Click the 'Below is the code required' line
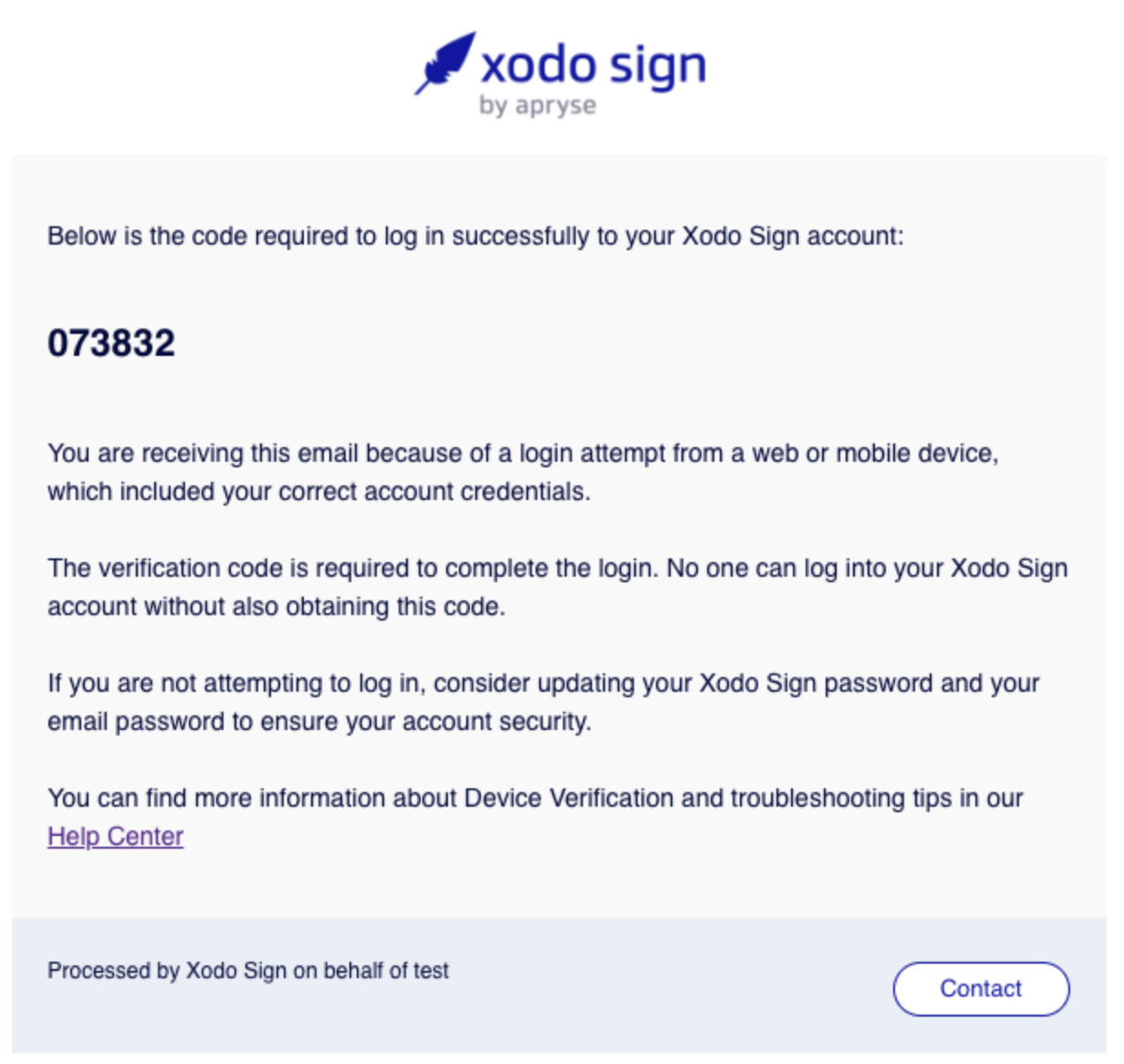 pyautogui.click(x=475, y=236)
